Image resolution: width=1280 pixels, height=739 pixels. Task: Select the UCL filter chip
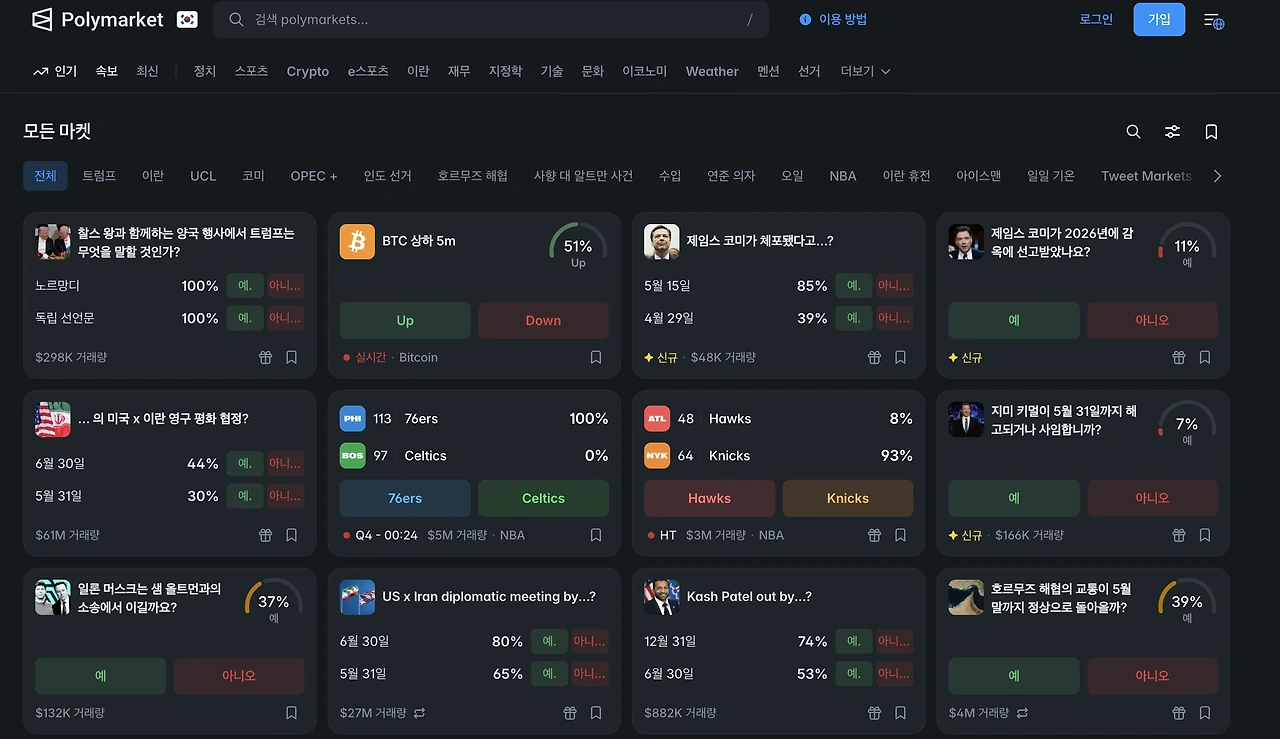pyautogui.click(x=203, y=175)
